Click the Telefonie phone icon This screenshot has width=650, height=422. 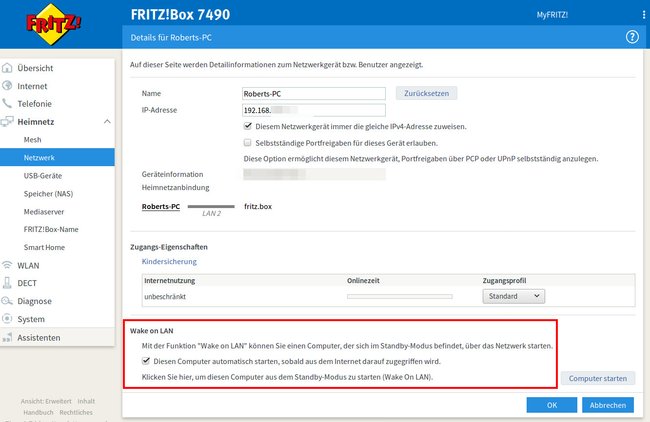pos(7,103)
